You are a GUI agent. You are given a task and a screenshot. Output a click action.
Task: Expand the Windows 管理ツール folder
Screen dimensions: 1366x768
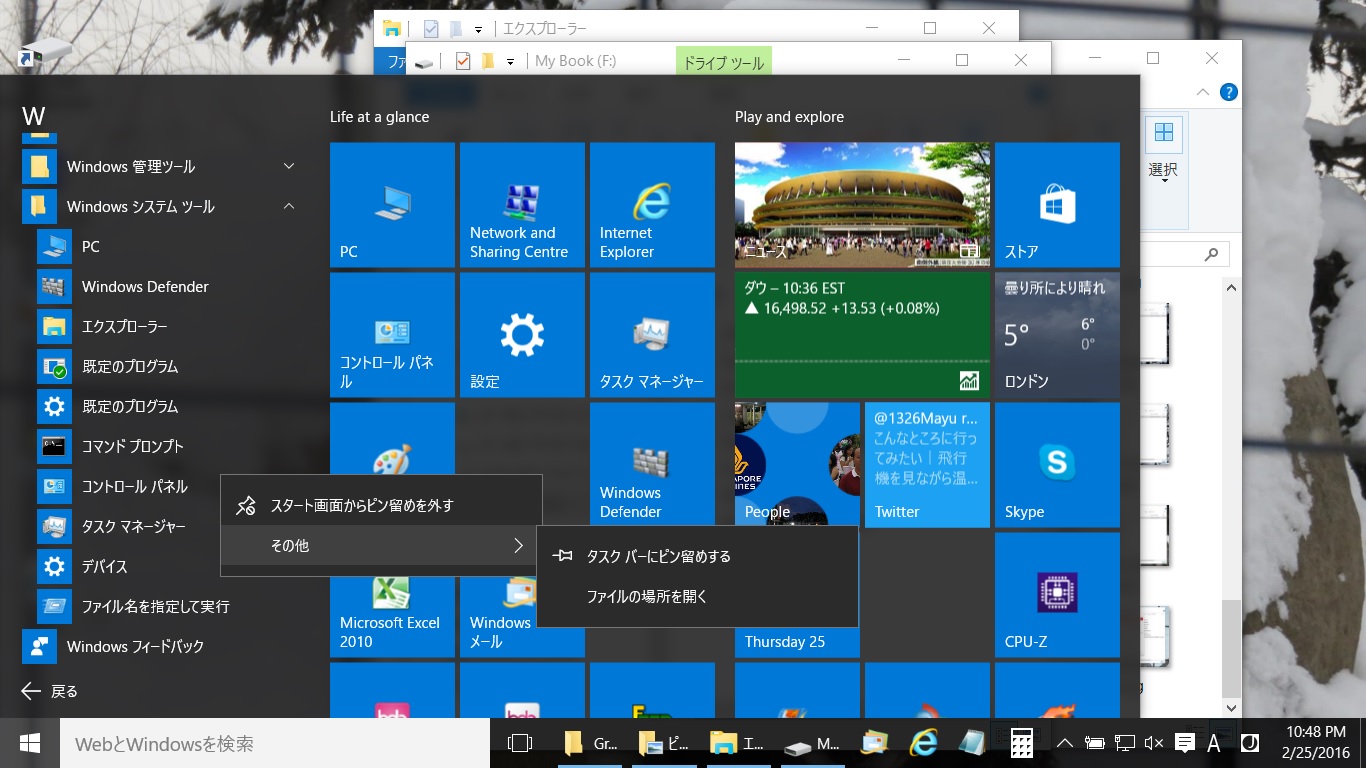(x=160, y=167)
